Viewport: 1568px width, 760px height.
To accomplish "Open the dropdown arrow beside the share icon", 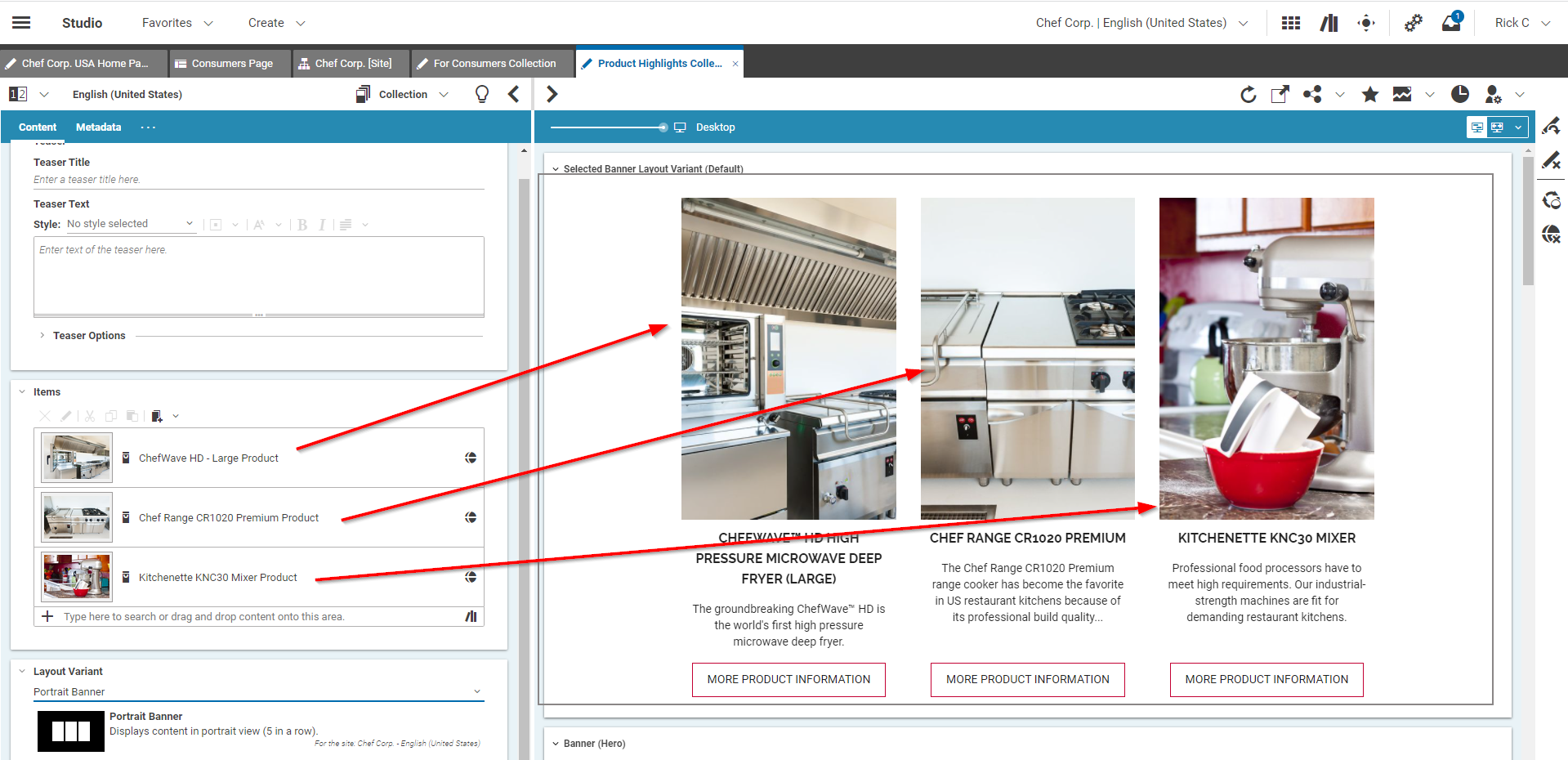I will coord(1340,95).
